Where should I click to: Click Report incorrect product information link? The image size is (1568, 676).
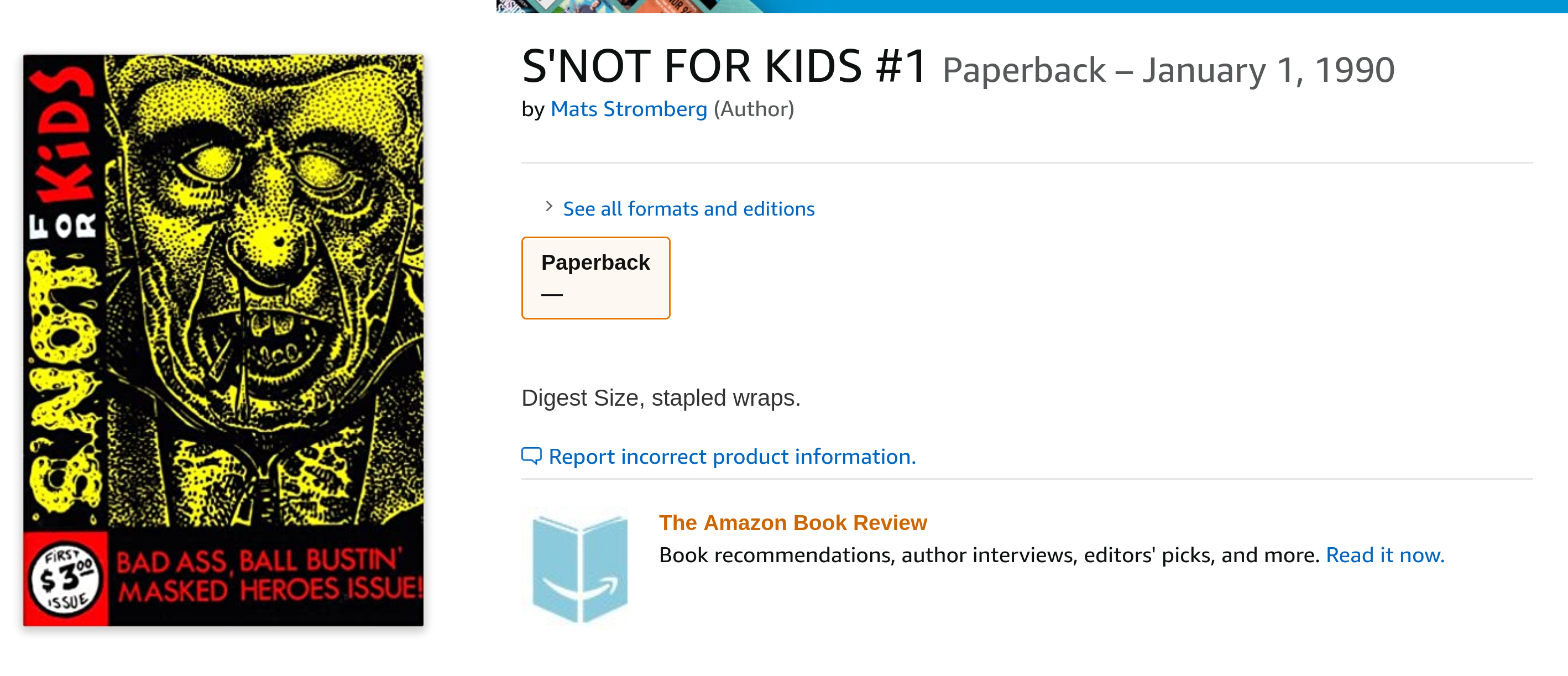731,457
